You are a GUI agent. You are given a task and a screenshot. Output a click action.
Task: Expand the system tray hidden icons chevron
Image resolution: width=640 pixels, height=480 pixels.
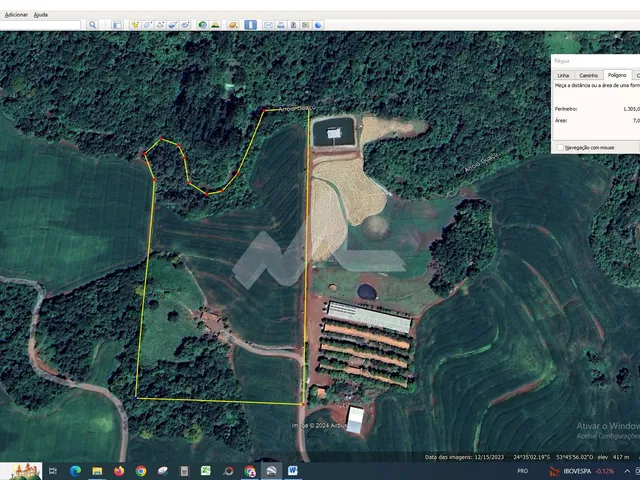[627, 471]
